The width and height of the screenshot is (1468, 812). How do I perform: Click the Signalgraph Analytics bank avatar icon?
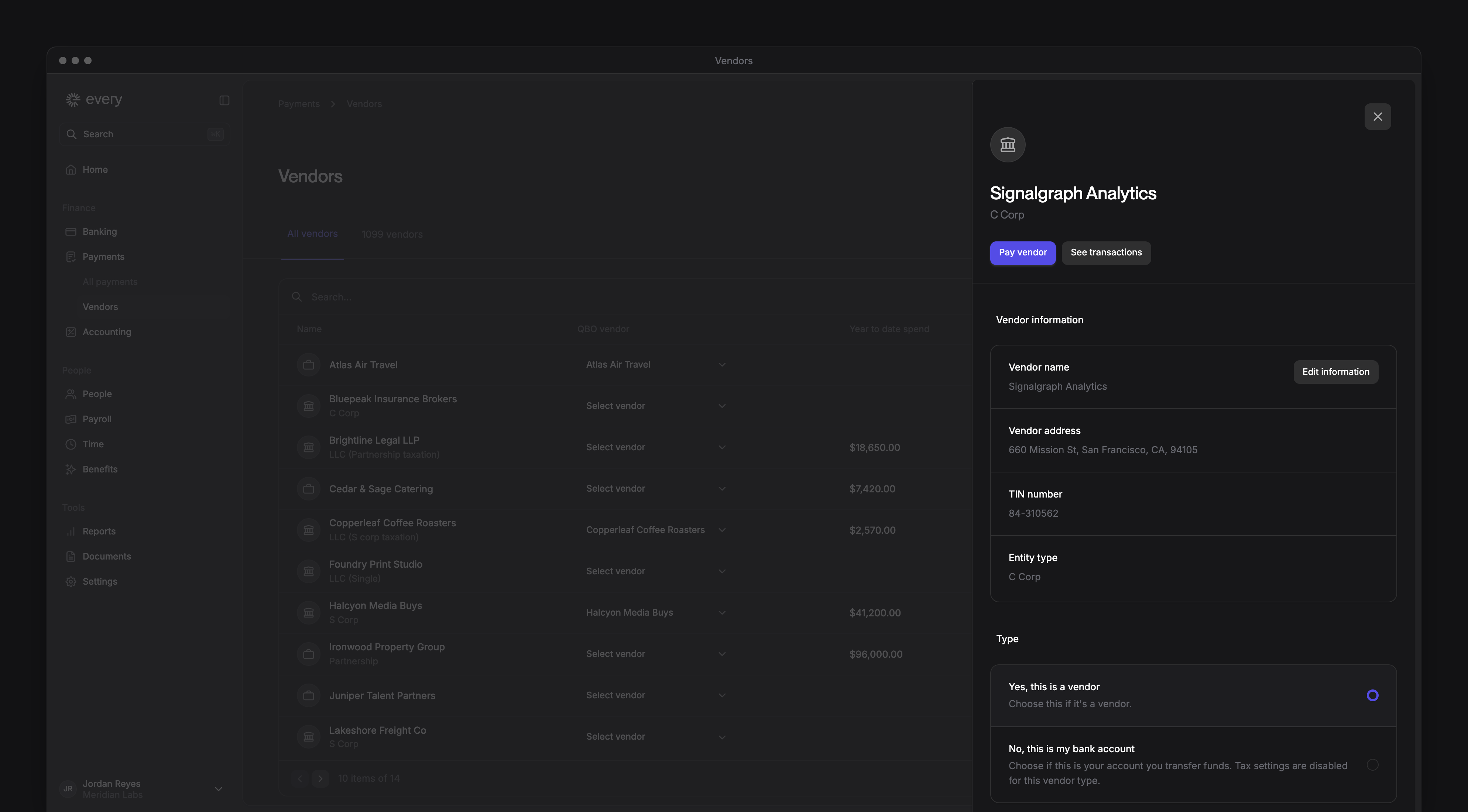(x=1008, y=145)
